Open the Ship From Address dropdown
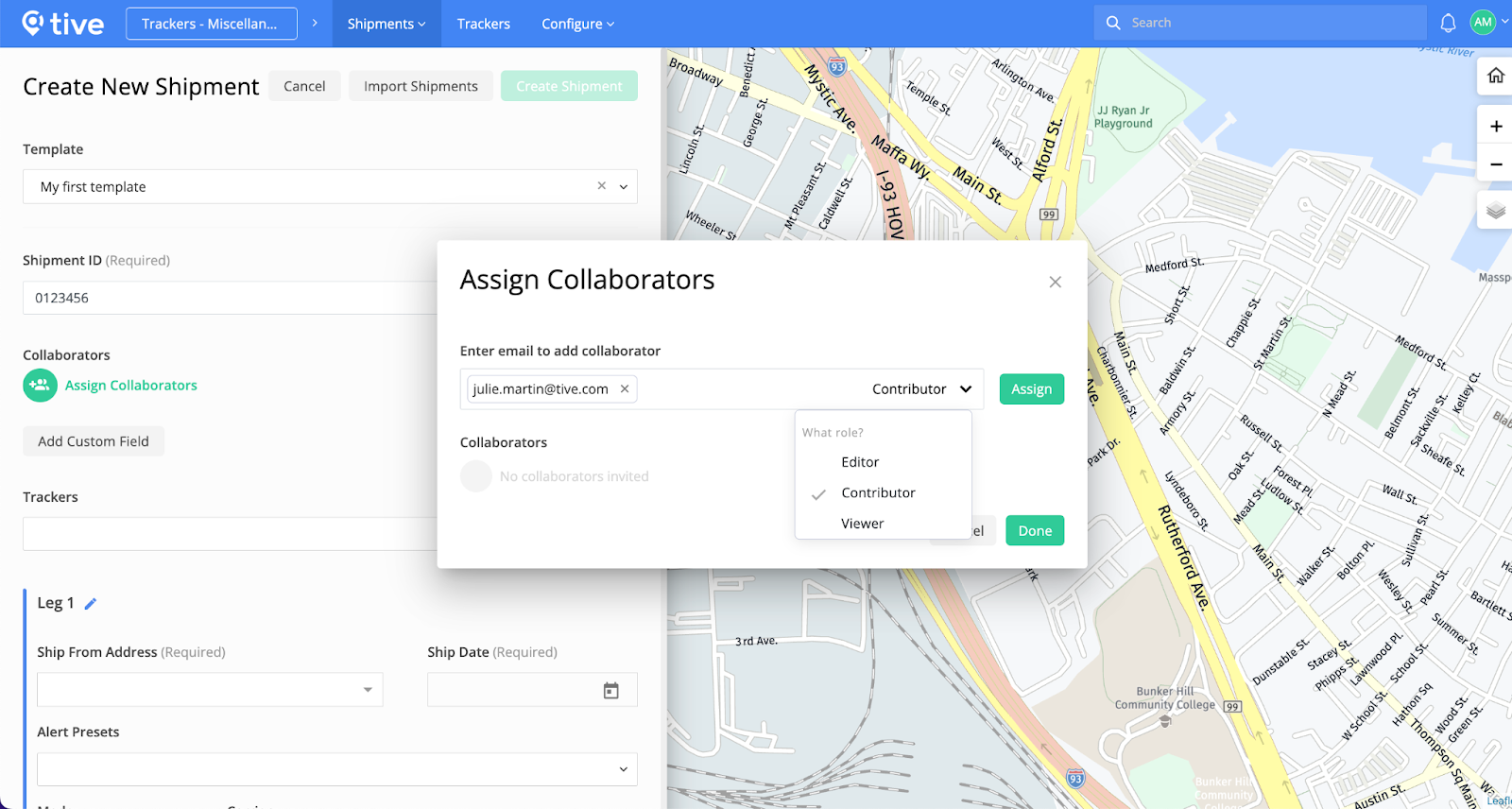The height and width of the screenshot is (809, 1512). tap(368, 690)
